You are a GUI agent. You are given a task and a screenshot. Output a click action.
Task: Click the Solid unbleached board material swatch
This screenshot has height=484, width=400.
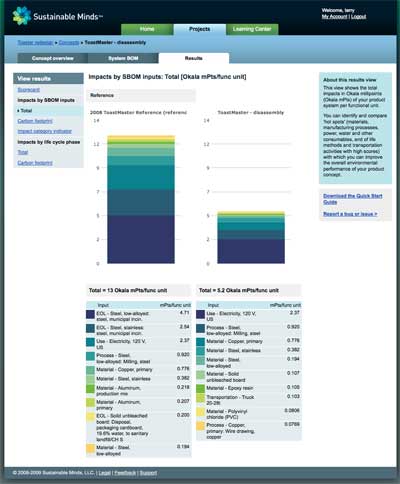[x=200, y=375]
